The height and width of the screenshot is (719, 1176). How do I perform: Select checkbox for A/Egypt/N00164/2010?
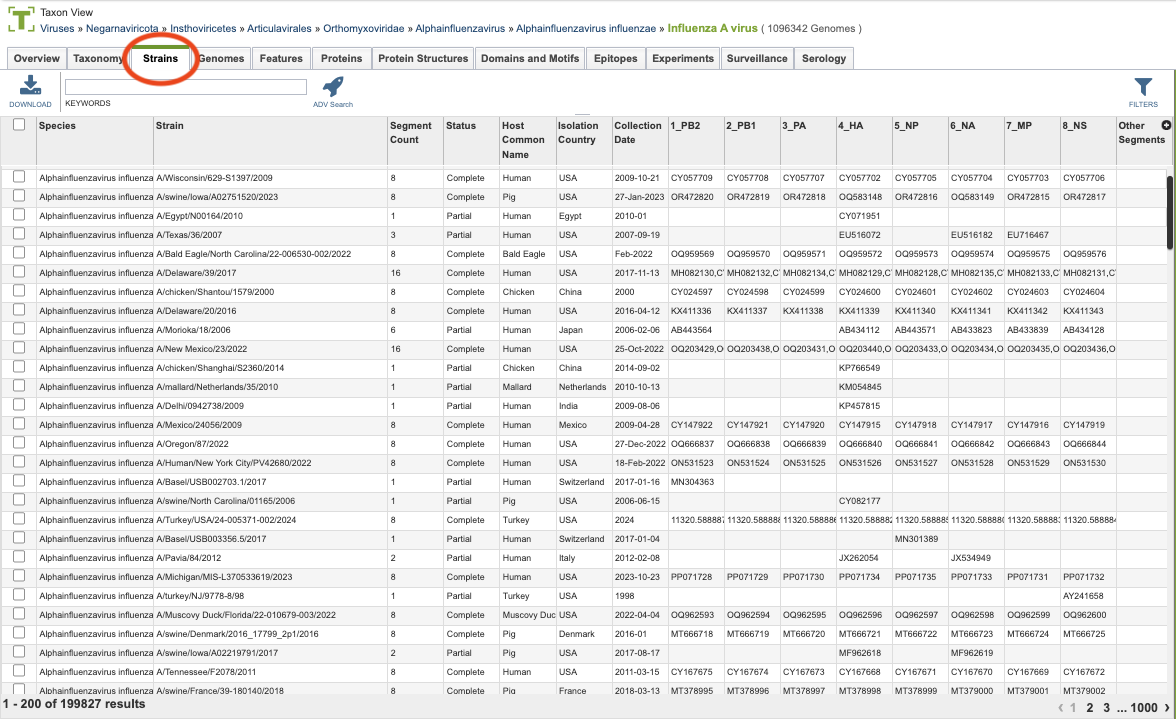(20, 215)
